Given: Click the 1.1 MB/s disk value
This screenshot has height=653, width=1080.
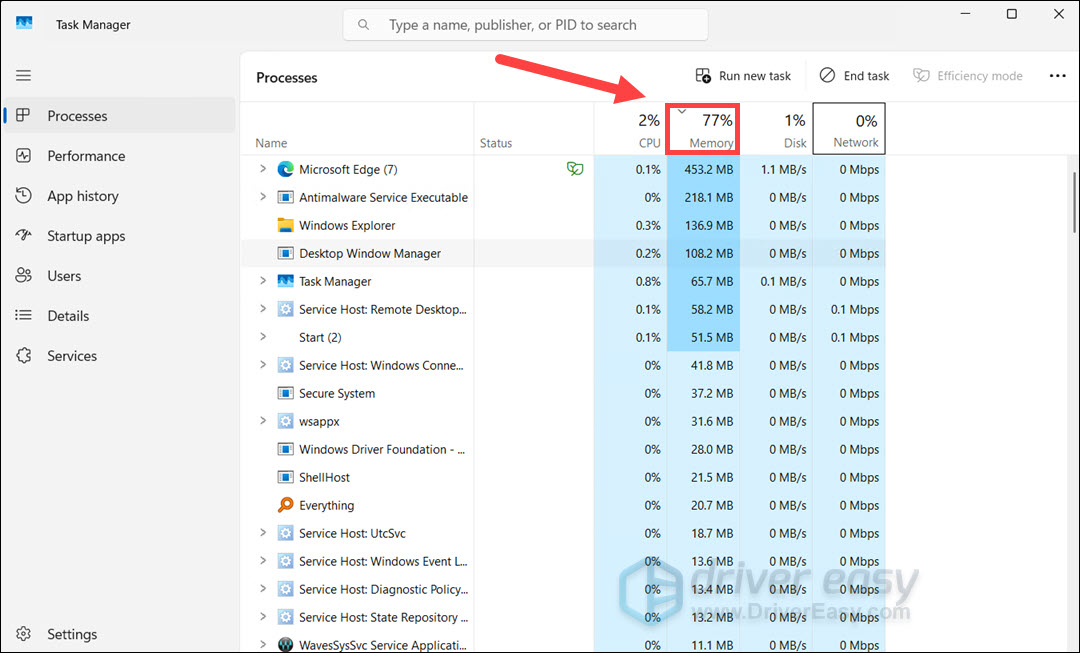Looking at the screenshot, I should 783,169.
